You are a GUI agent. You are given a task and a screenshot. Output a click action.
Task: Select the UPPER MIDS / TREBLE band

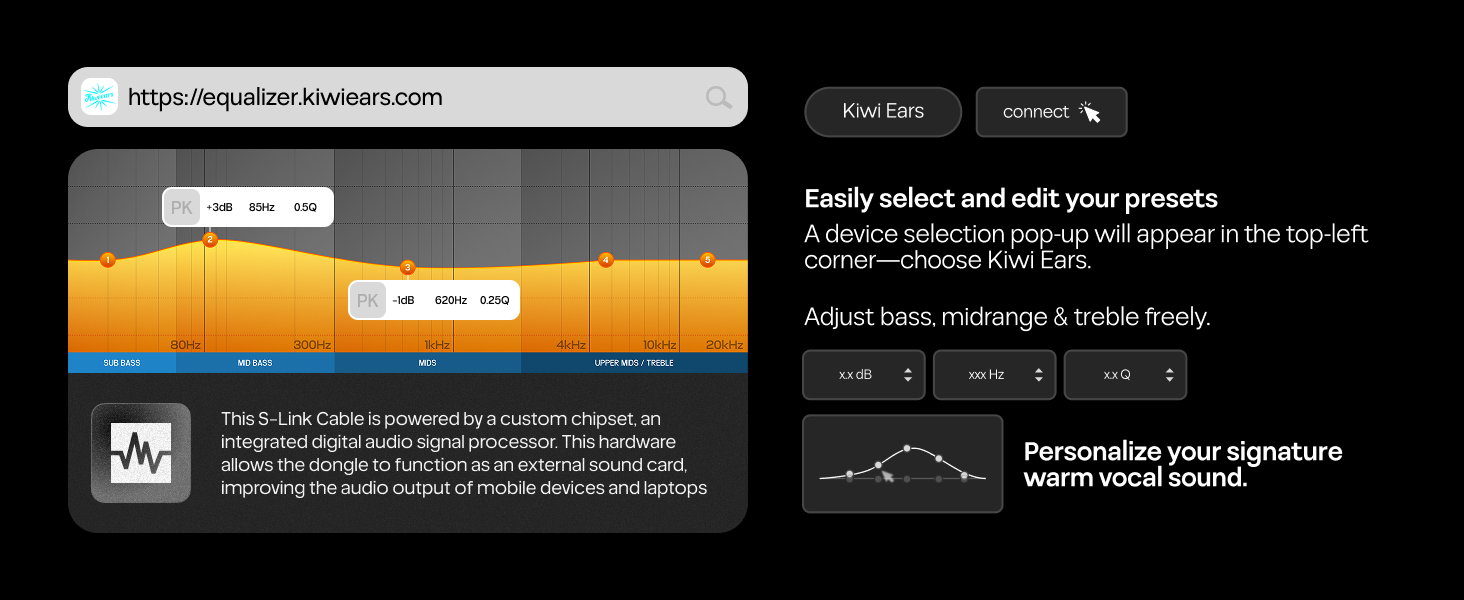634,363
